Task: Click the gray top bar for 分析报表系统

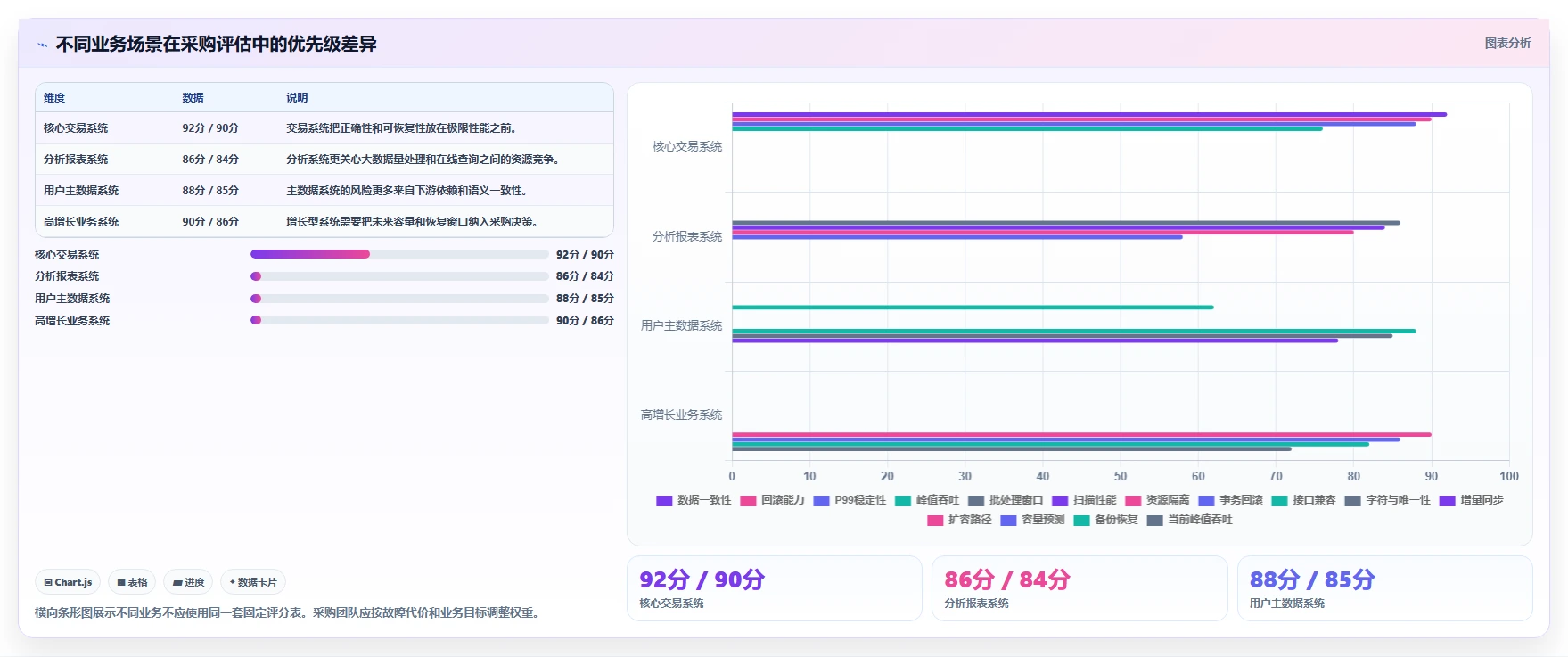Action: 1066,223
